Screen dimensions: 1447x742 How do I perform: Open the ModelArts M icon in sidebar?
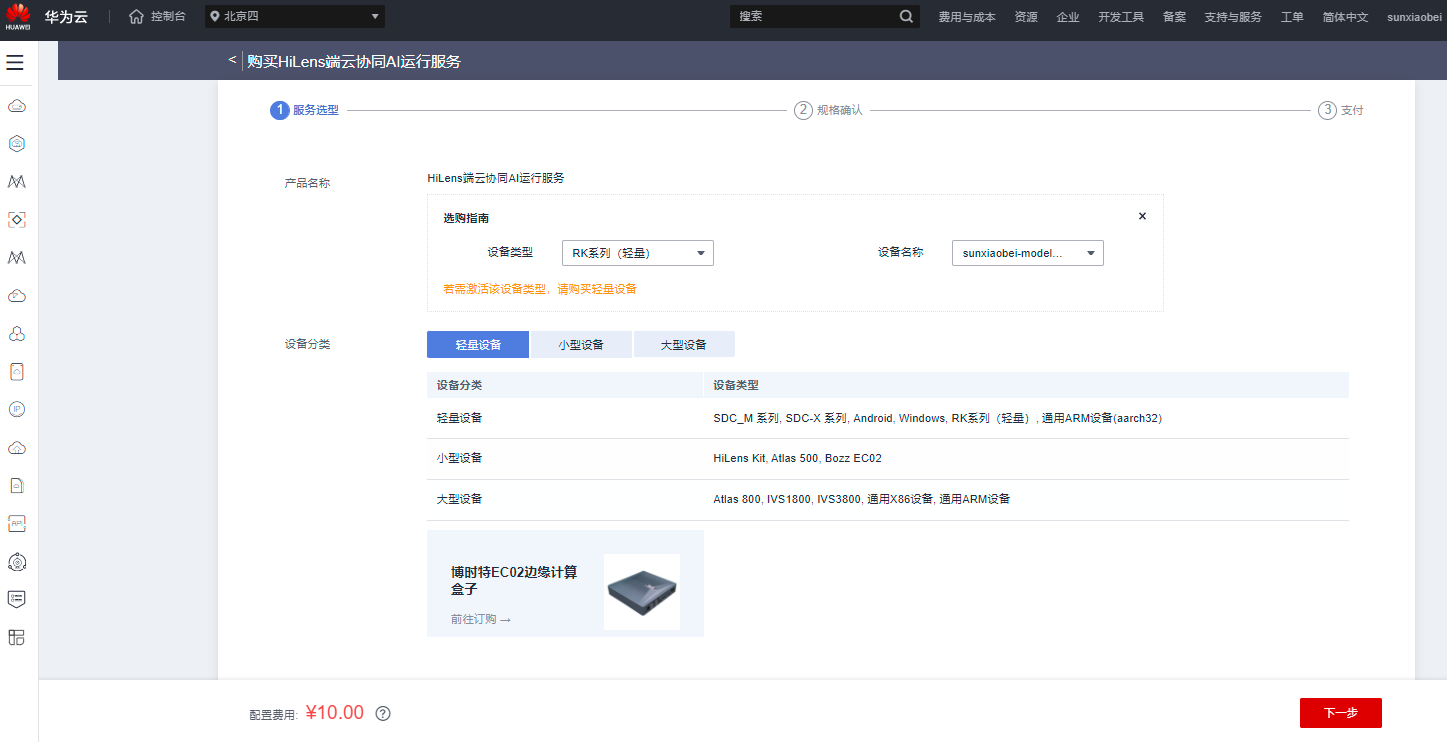(16, 181)
